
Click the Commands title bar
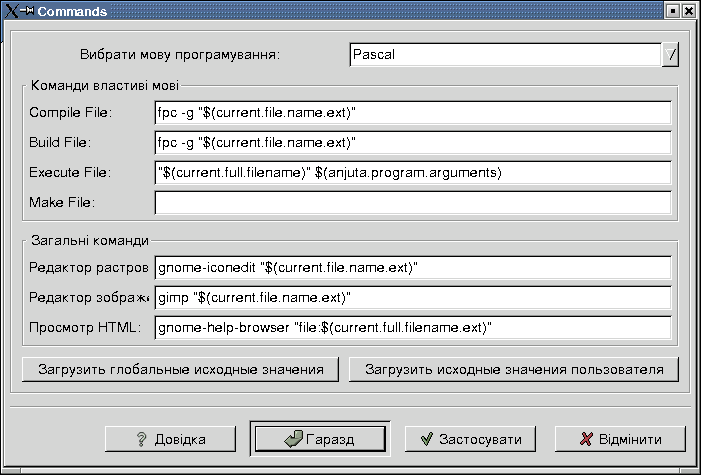pos(350,10)
